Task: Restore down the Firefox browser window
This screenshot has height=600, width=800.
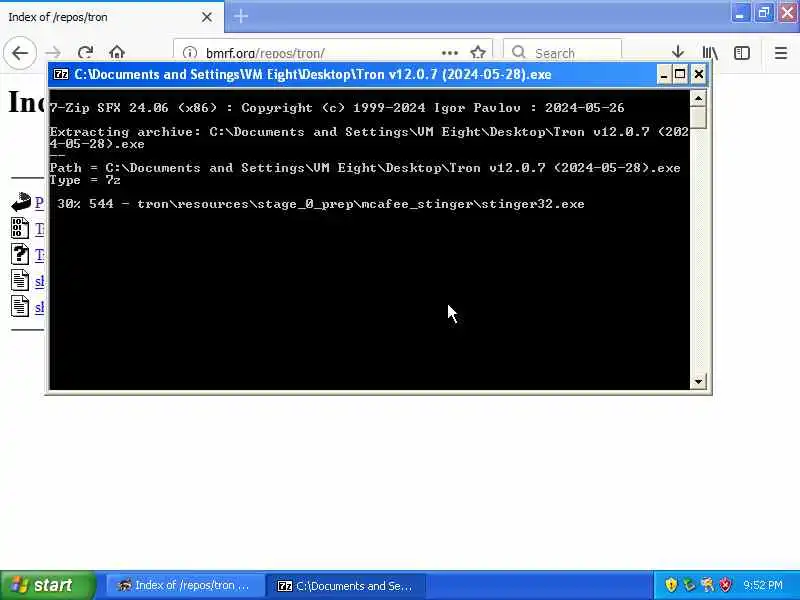Action: coord(763,13)
